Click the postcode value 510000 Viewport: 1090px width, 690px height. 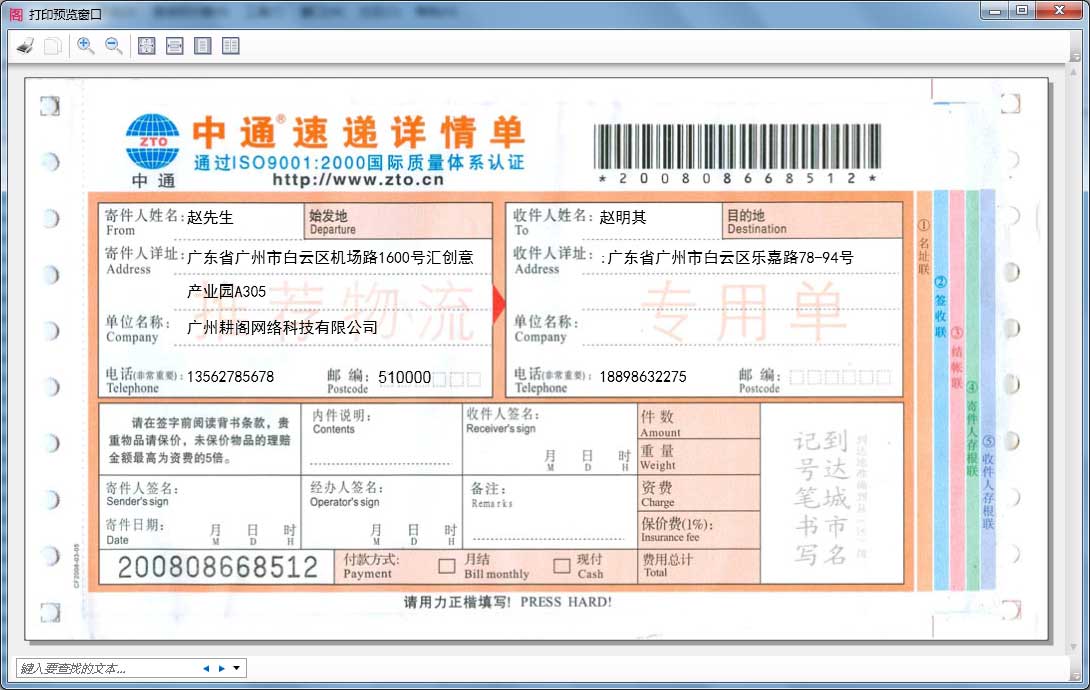405,377
